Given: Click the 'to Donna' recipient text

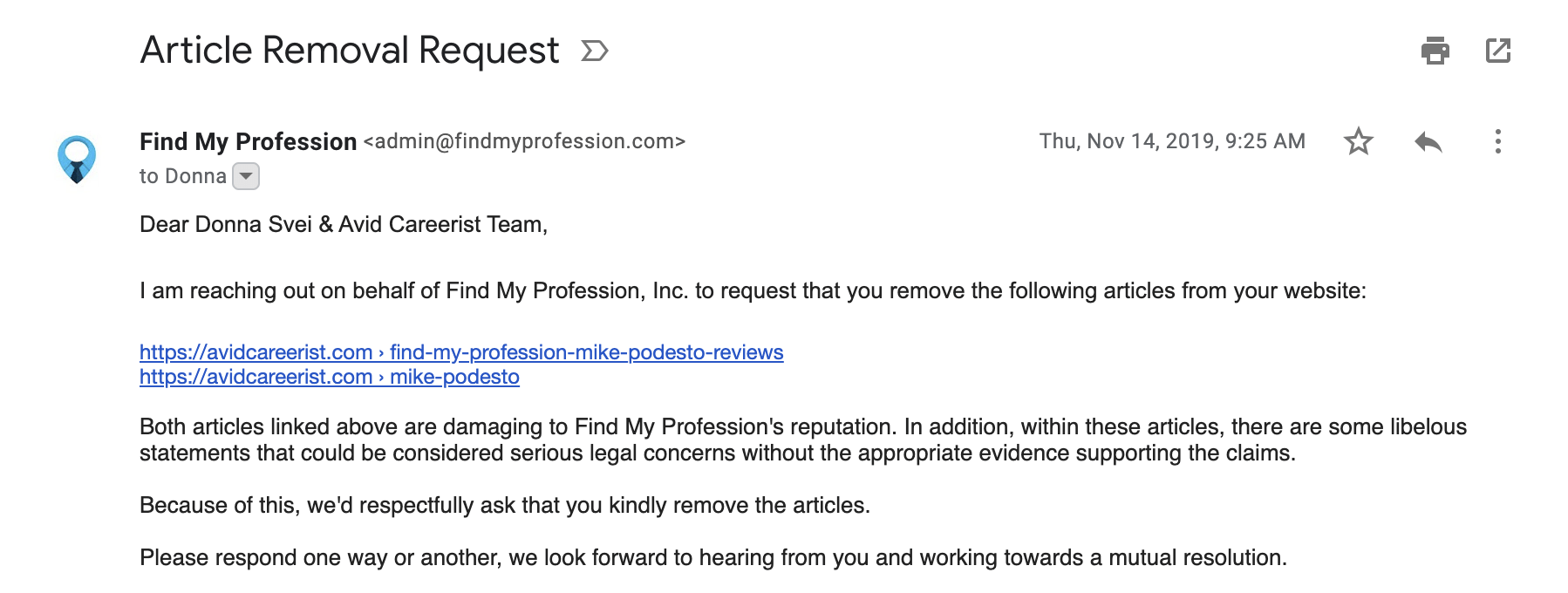Looking at the screenshot, I should coord(183,176).
